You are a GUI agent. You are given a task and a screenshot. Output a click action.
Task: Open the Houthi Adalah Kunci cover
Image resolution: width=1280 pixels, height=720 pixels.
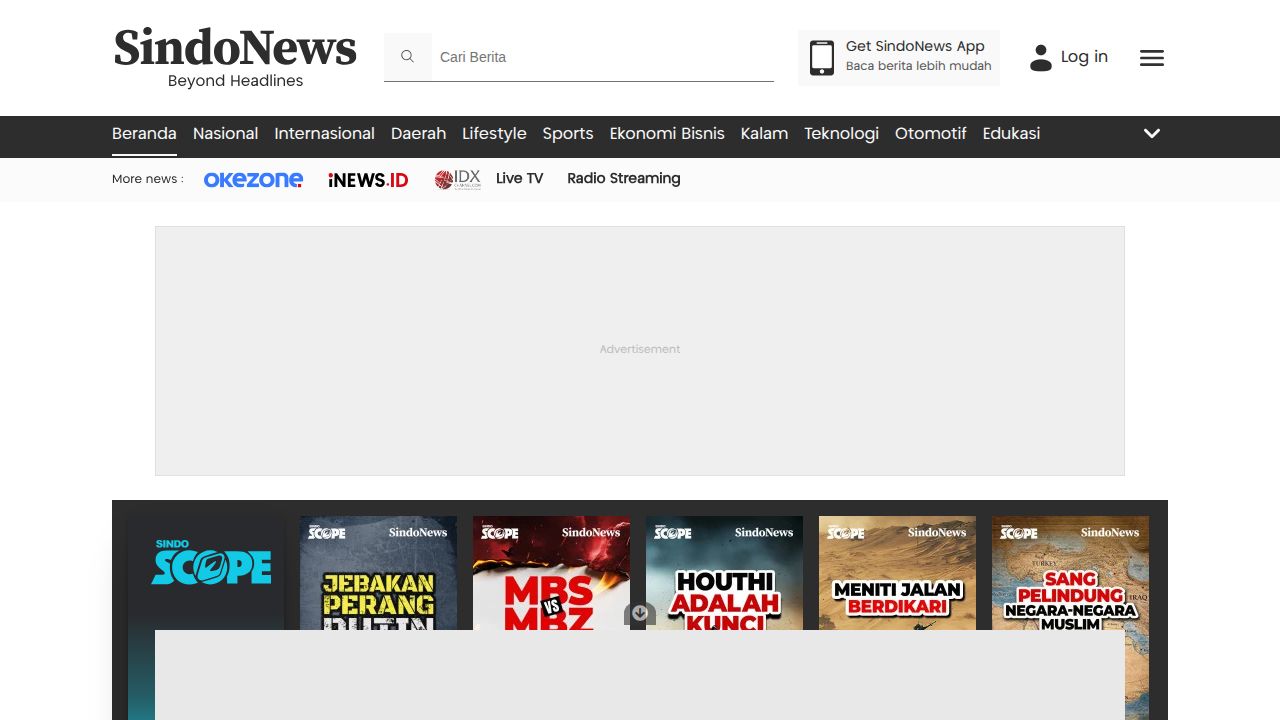[724, 573]
